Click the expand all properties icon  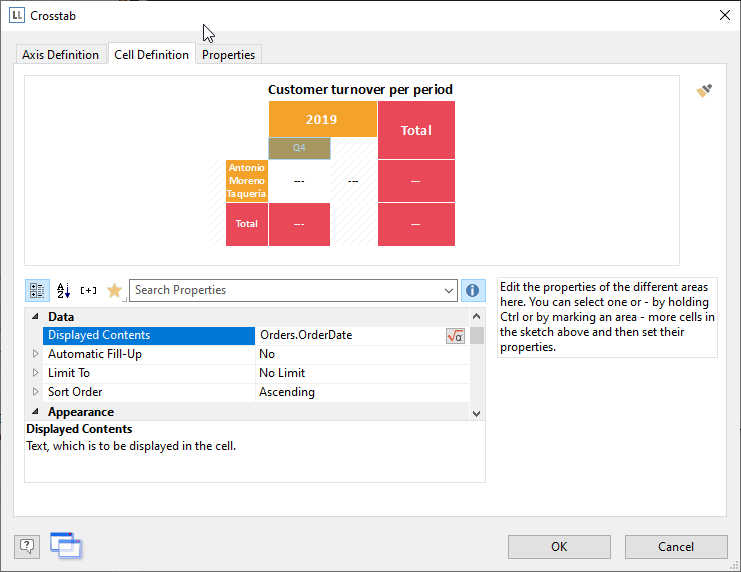(89, 290)
